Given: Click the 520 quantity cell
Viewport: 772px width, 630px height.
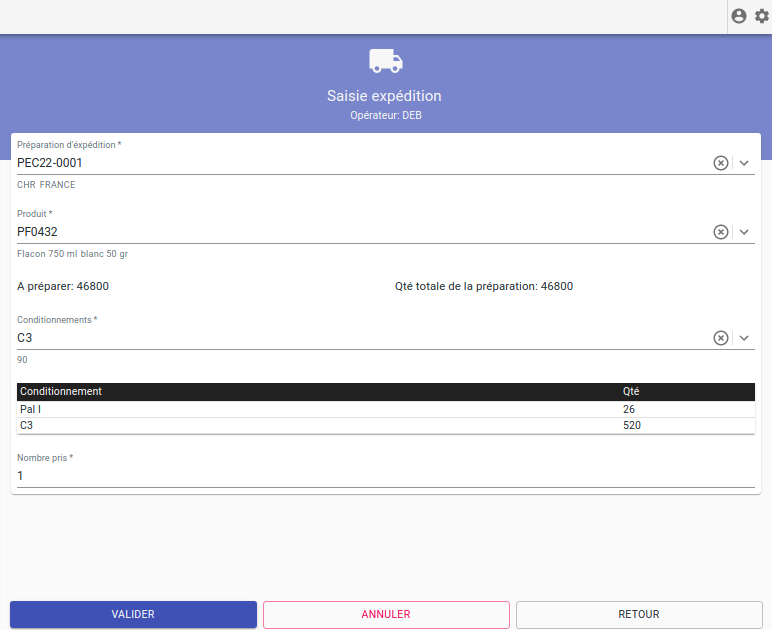Looking at the screenshot, I should pos(632,426).
